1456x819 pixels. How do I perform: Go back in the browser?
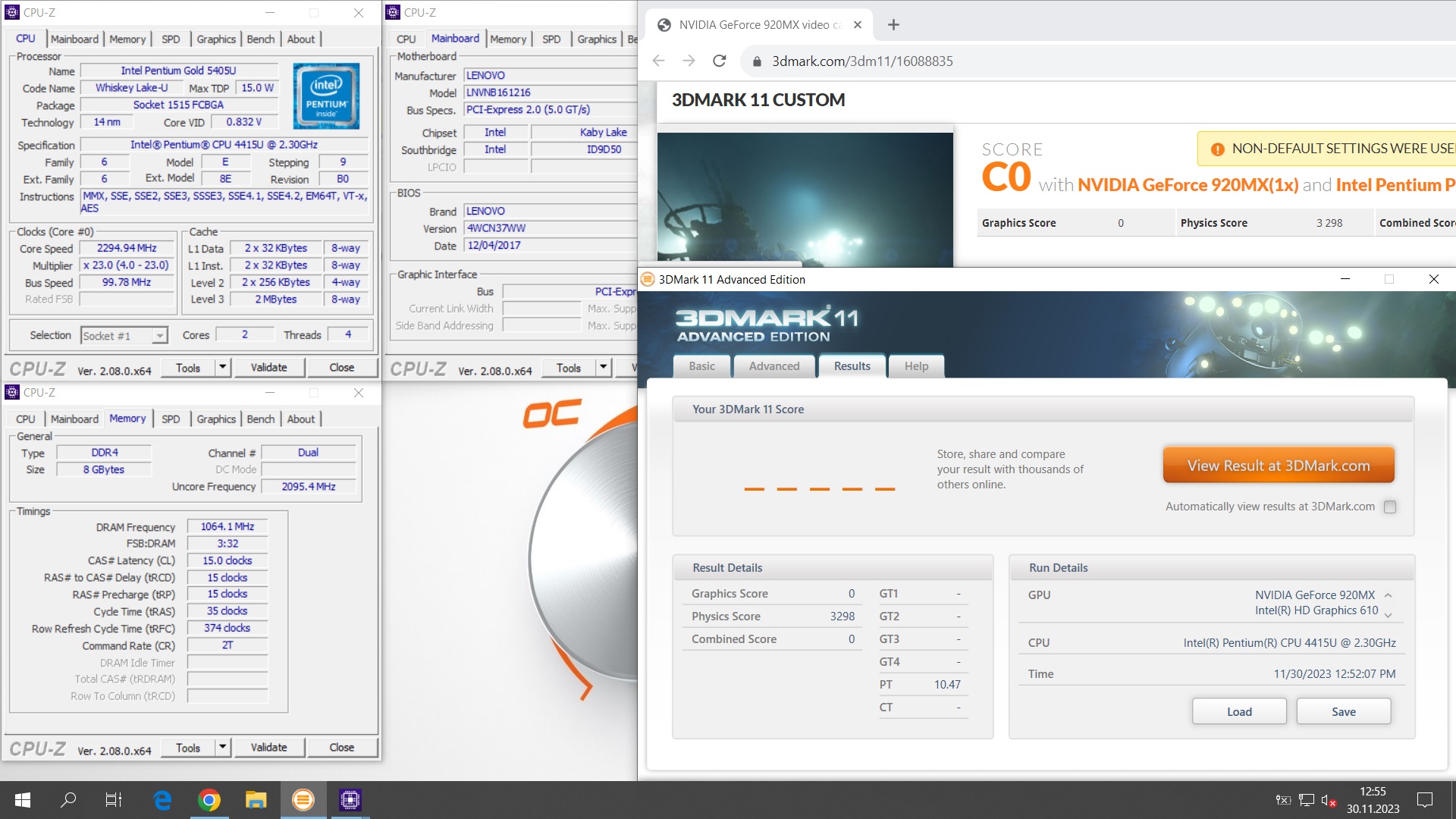pyautogui.click(x=658, y=61)
